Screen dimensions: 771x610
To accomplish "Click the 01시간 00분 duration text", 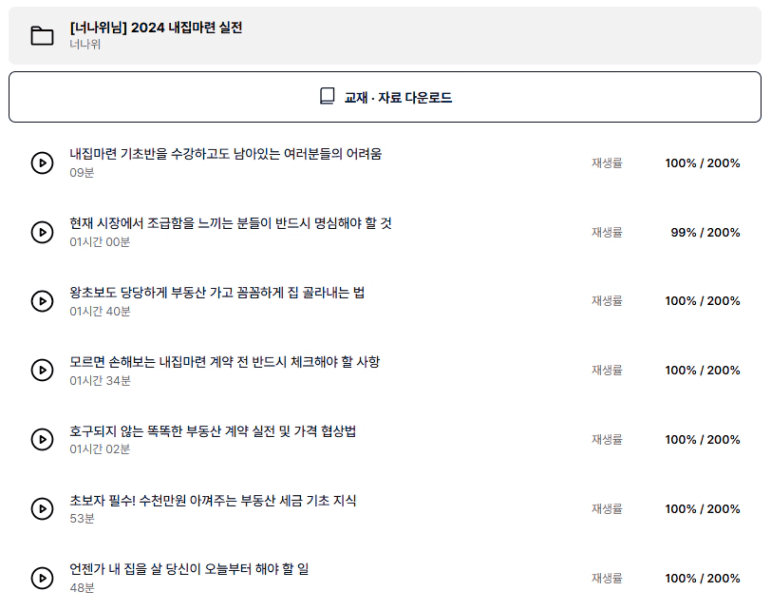I will pos(100,242).
